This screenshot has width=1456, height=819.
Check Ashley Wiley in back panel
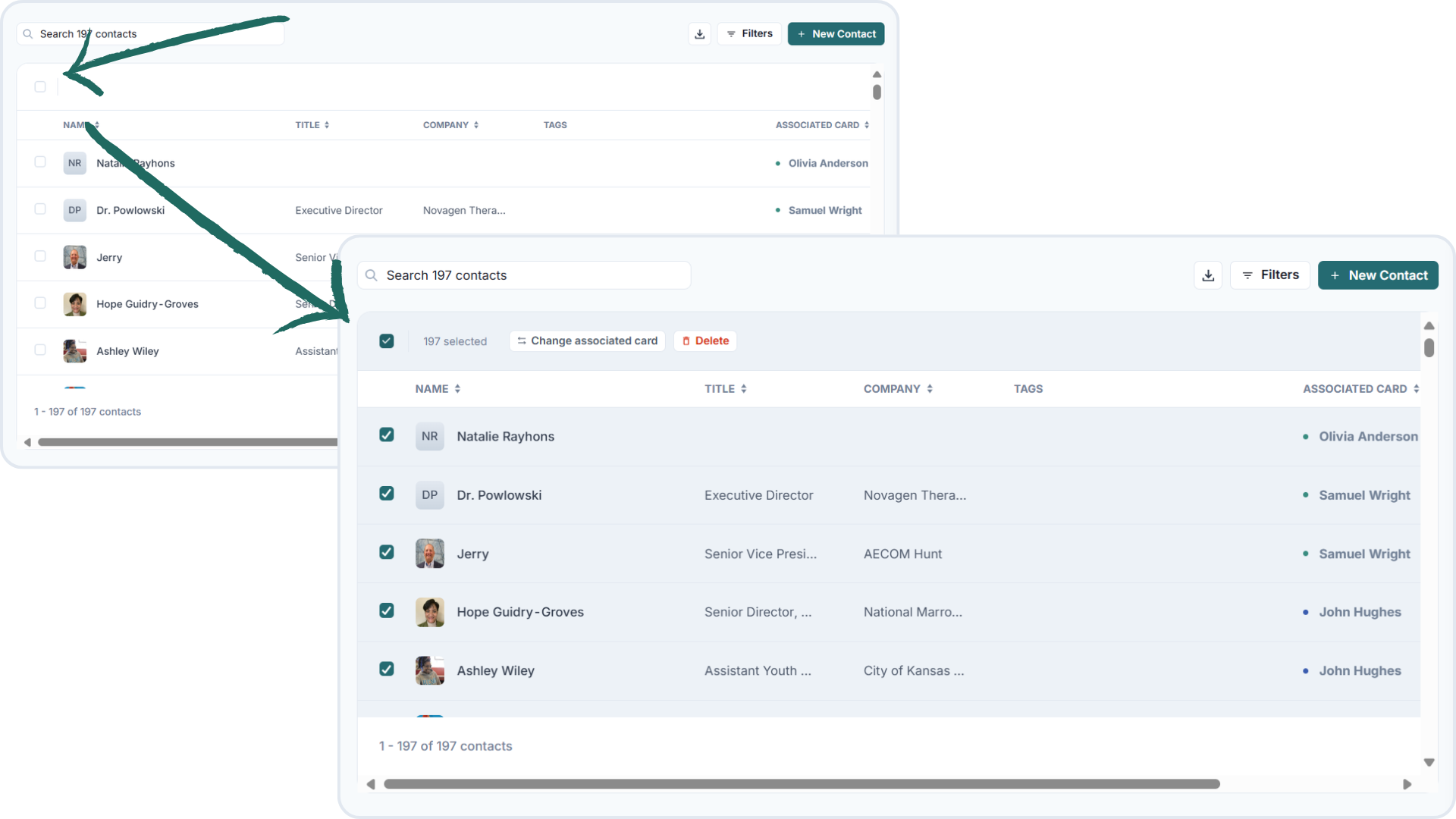click(x=40, y=350)
